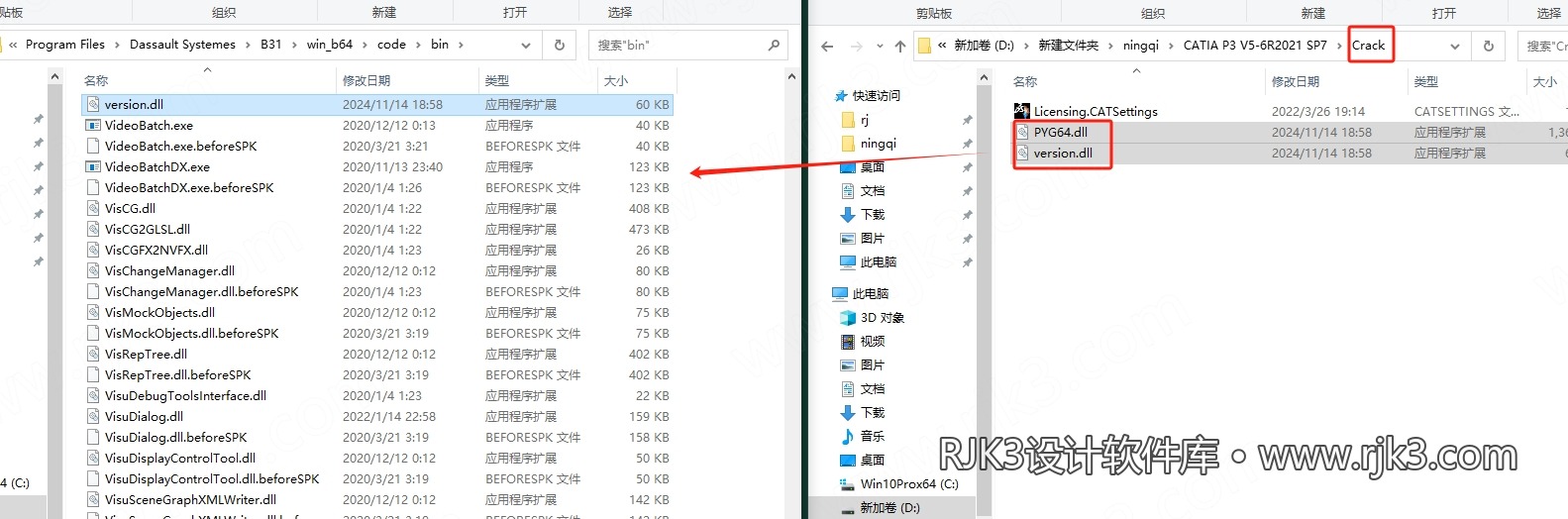This screenshot has width=1568, height=519.
Task: Click the refresh button in the bin window
Action: [559, 45]
